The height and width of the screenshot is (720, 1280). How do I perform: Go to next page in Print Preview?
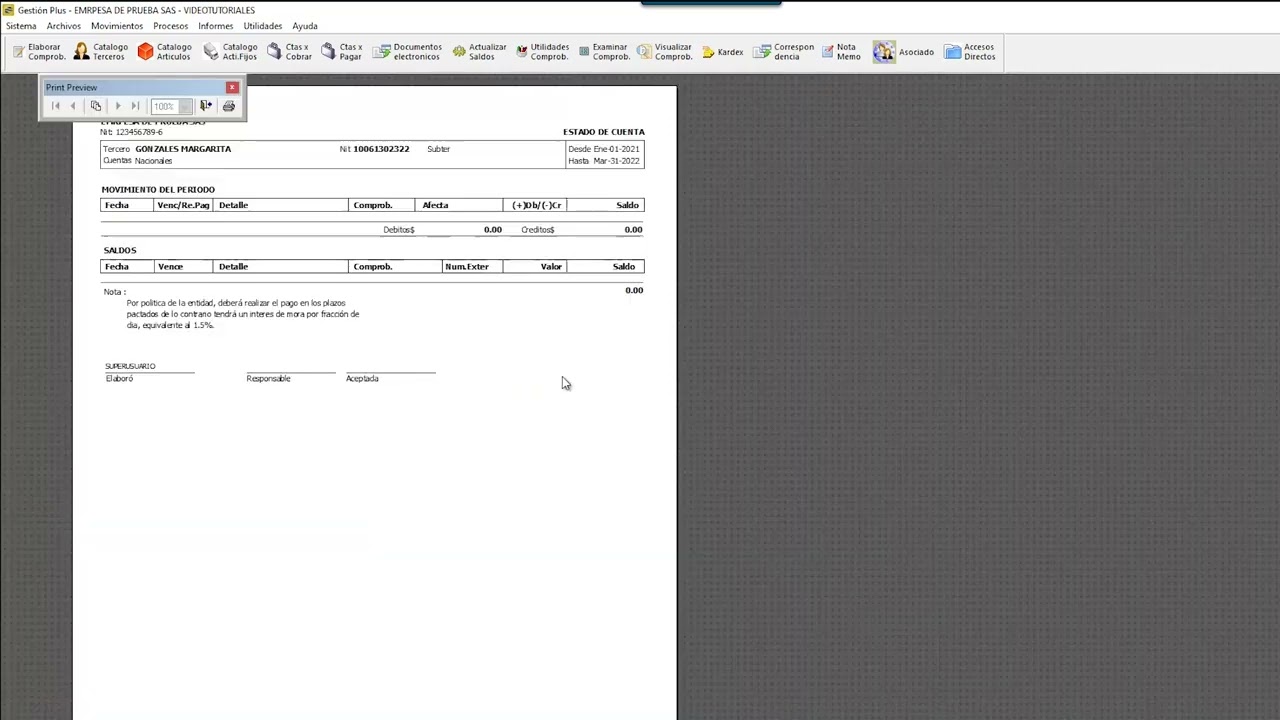point(118,106)
